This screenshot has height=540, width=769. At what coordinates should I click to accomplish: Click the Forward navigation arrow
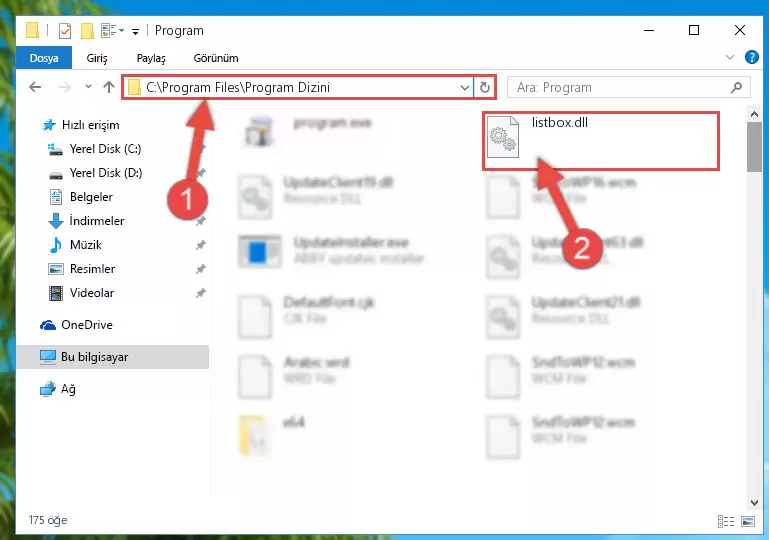(x=64, y=87)
